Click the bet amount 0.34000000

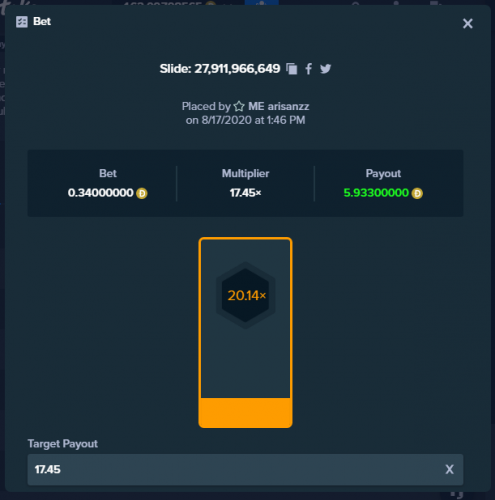pos(101,193)
